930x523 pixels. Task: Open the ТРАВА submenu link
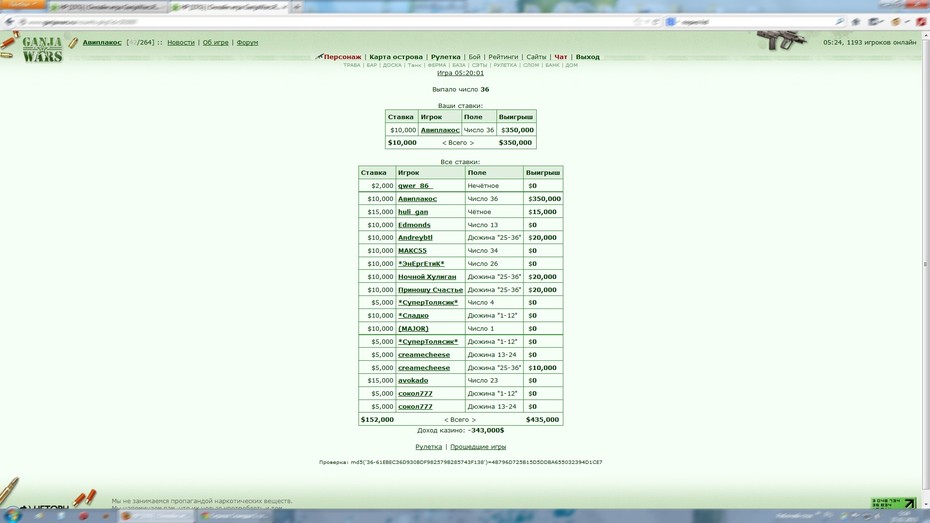click(x=352, y=65)
